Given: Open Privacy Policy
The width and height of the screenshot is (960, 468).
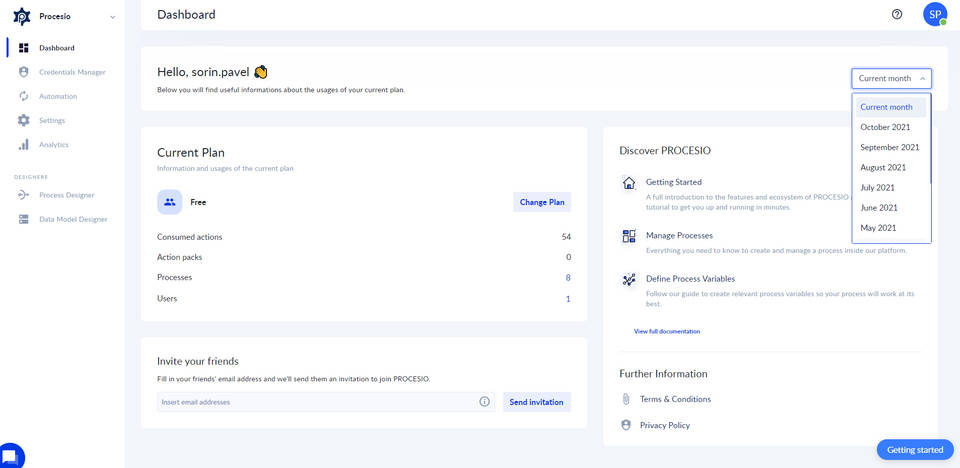Looking at the screenshot, I should pos(665,425).
